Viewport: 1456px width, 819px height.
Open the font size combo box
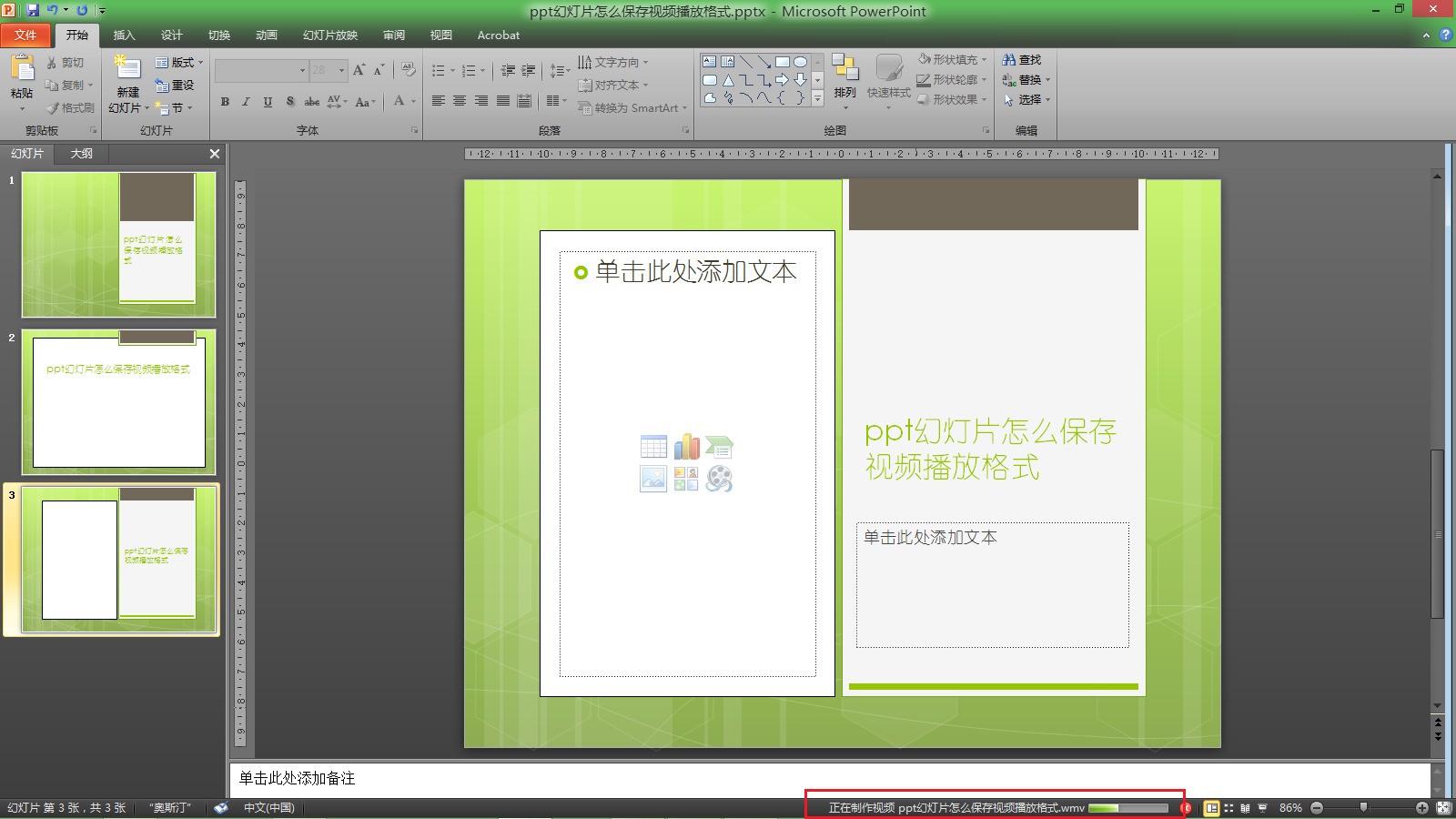point(328,70)
